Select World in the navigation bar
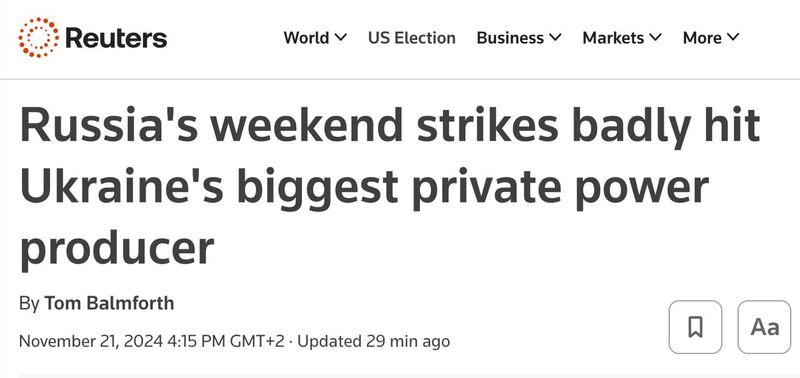This screenshot has width=800, height=378. pos(306,38)
